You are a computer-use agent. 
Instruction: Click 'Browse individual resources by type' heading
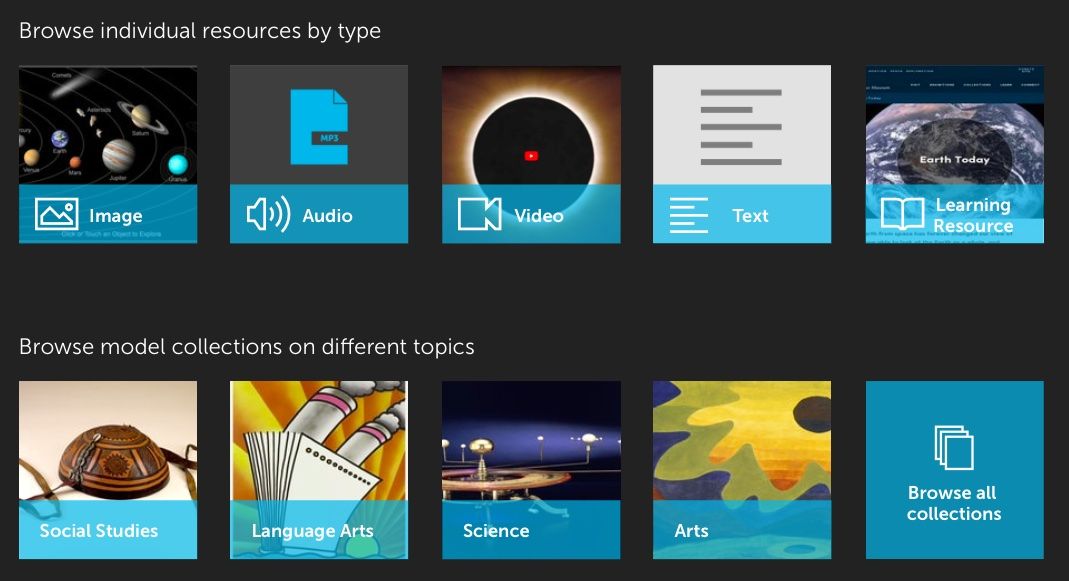pyautogui.click(x=200, y=31)
